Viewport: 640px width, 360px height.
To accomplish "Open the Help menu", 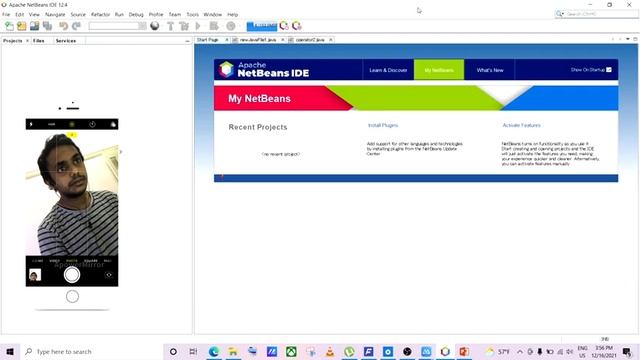I will tap(233, 14).
